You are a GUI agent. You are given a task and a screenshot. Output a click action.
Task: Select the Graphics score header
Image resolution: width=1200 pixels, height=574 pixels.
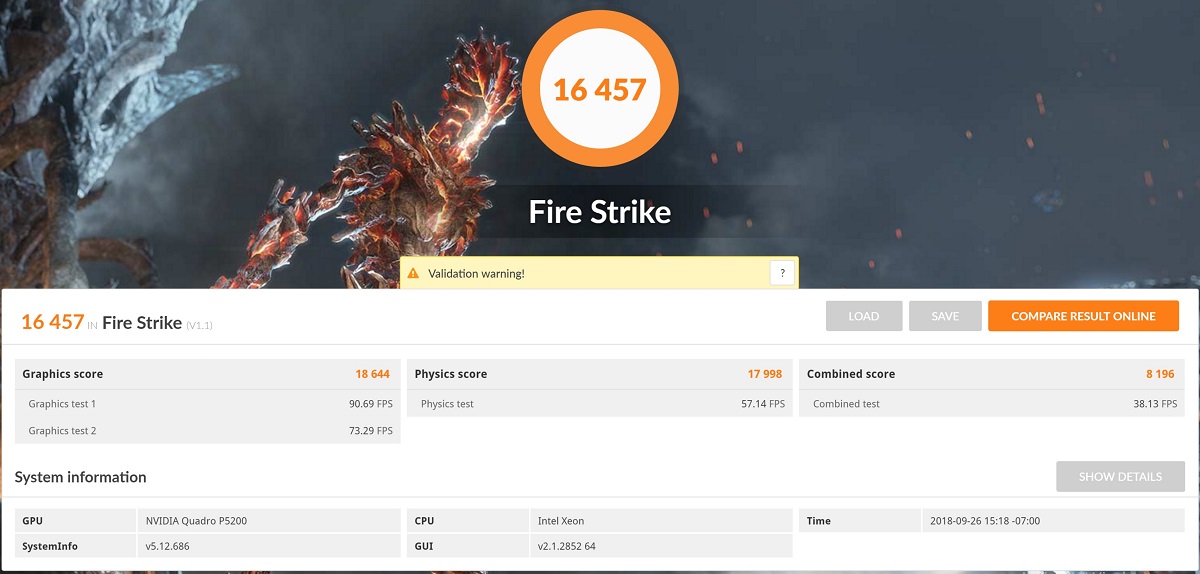(x=208, y=374)
